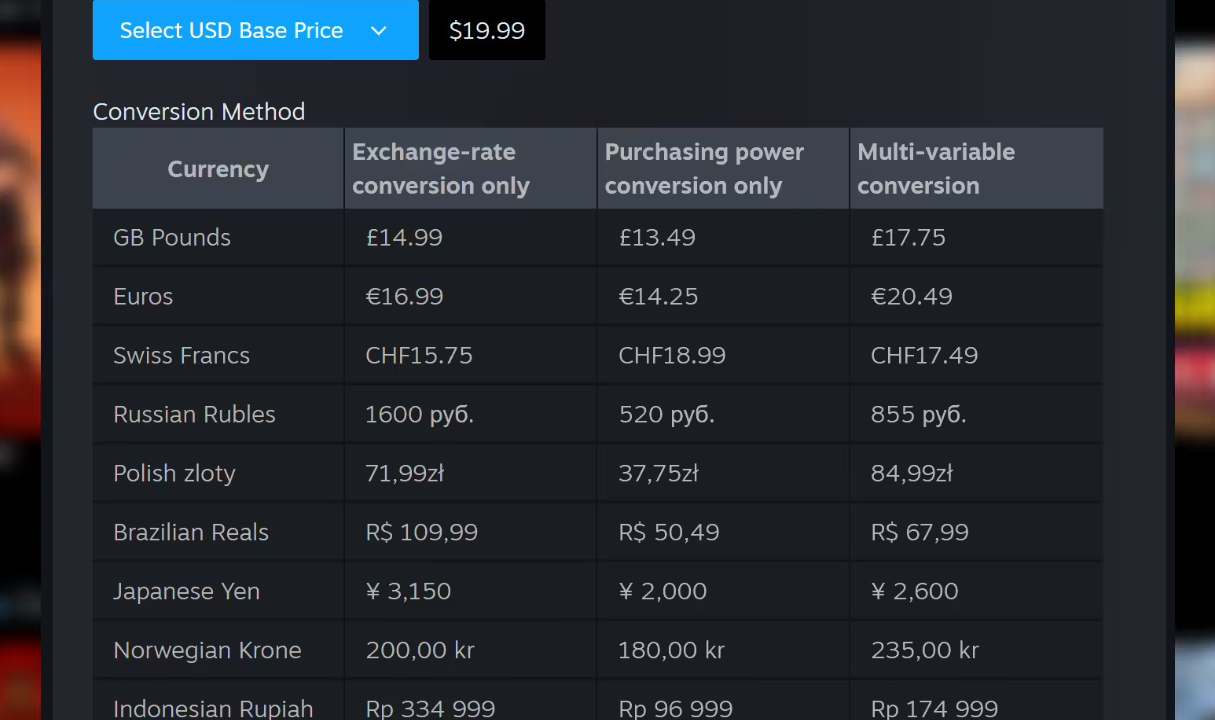Click the Conversion Method heading text

[x=199, y=112]
